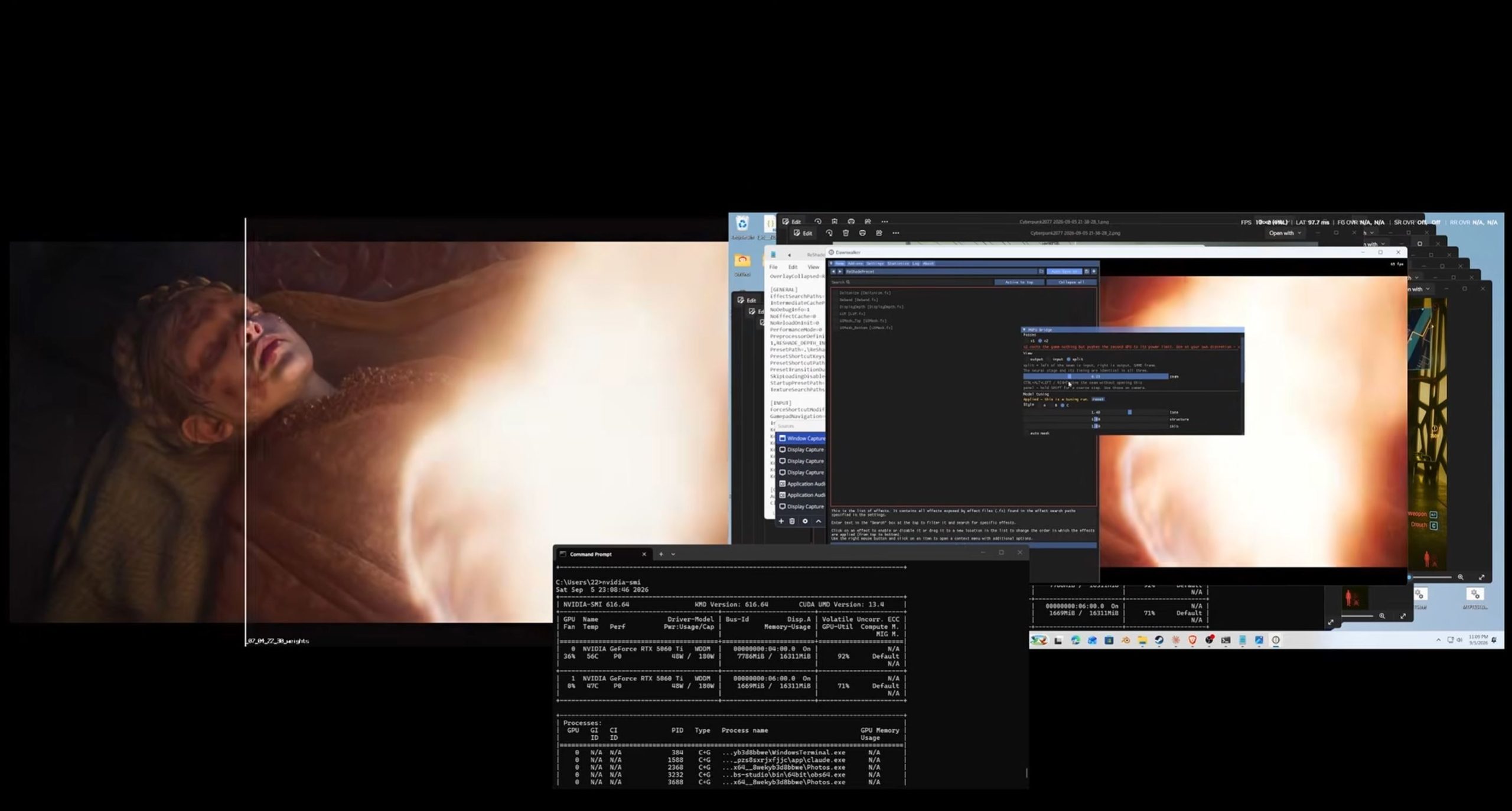1512x811 pixels.
Task: Show hidden tray icons chevron
Action: [x=1438, y=640]
